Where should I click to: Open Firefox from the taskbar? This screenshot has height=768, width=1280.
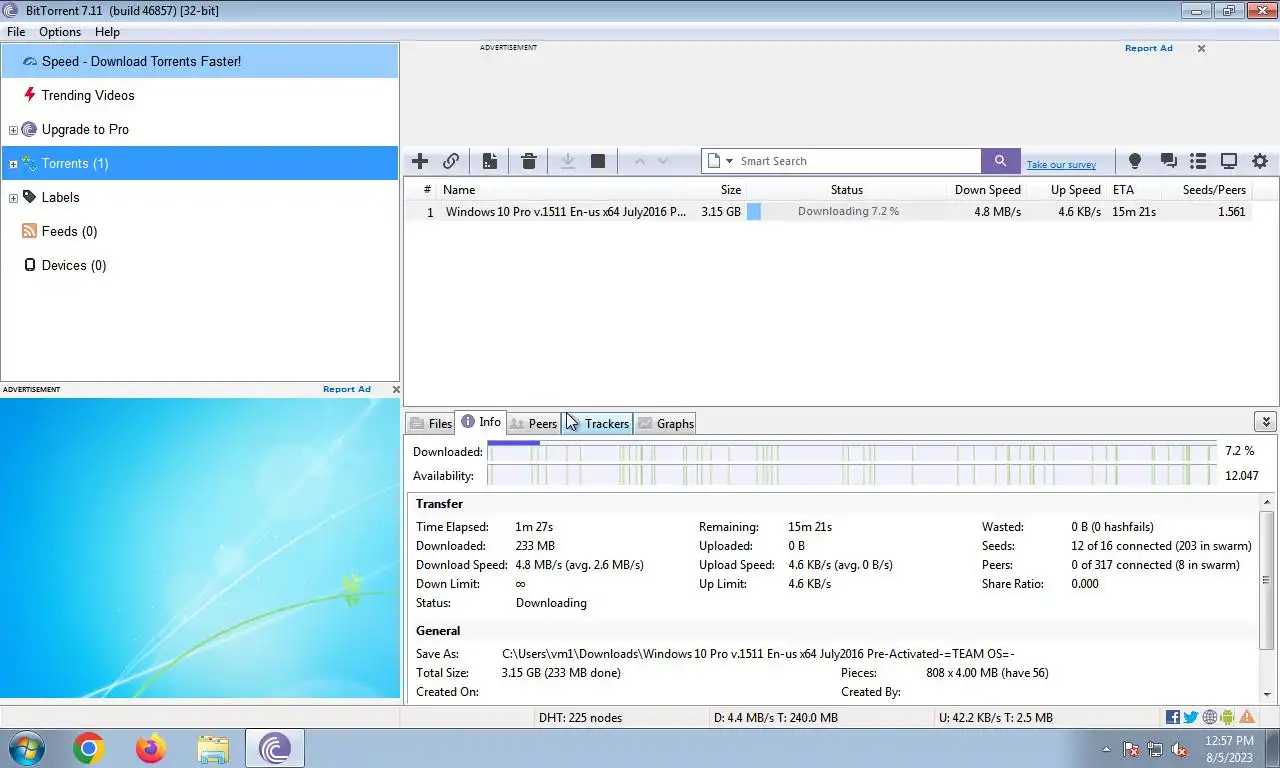click(x=151, y=748)
